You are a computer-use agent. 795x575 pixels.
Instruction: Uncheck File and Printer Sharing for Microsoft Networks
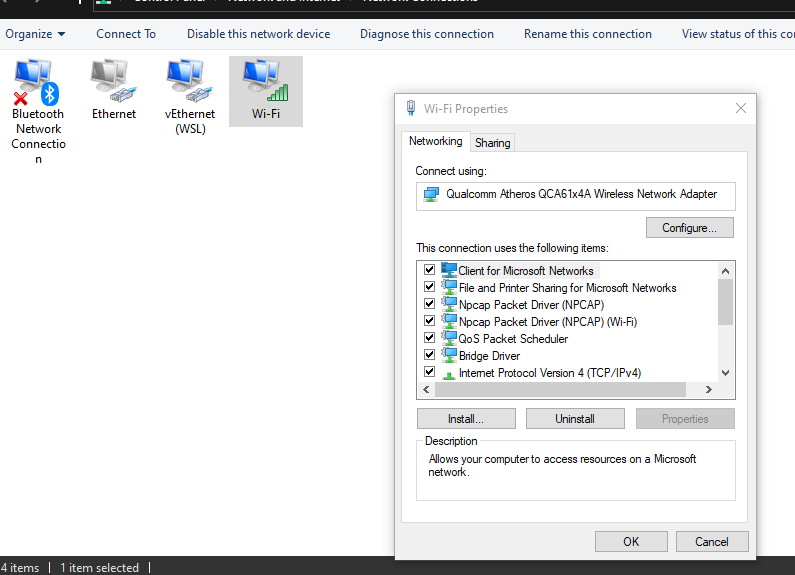coord(429,287)
